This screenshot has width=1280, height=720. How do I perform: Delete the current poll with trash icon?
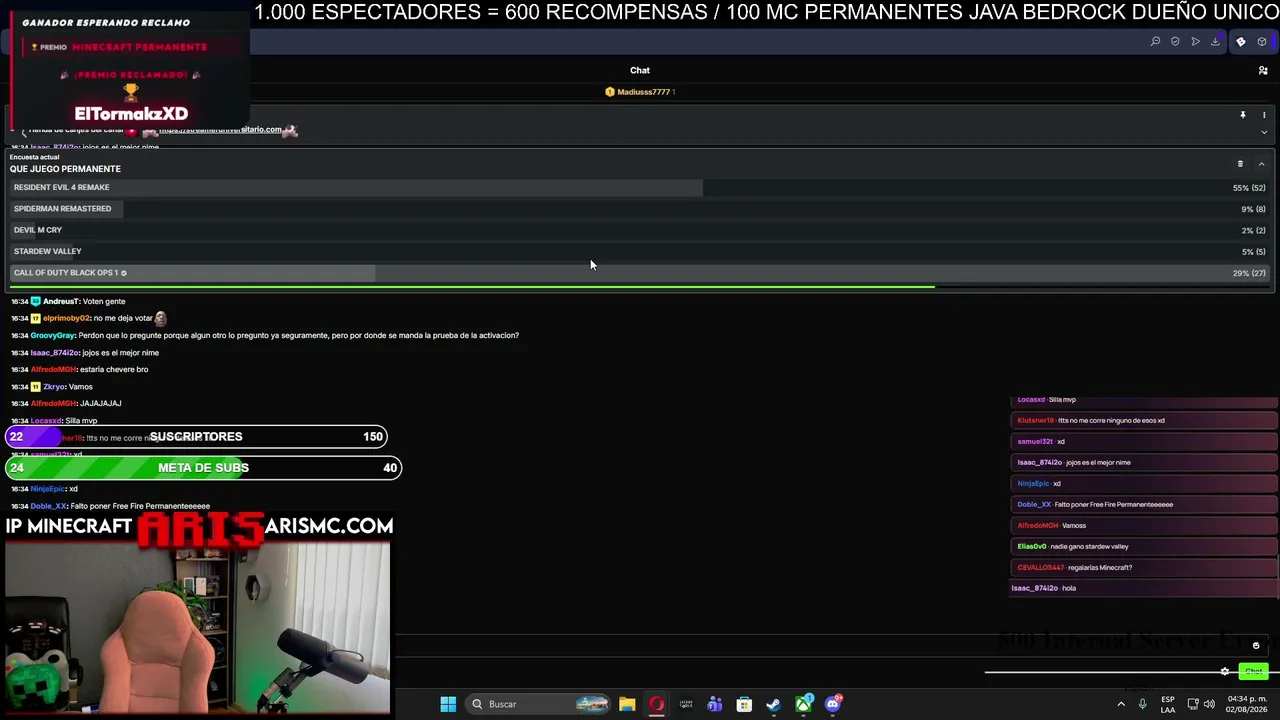click(x=1240, y=164)
